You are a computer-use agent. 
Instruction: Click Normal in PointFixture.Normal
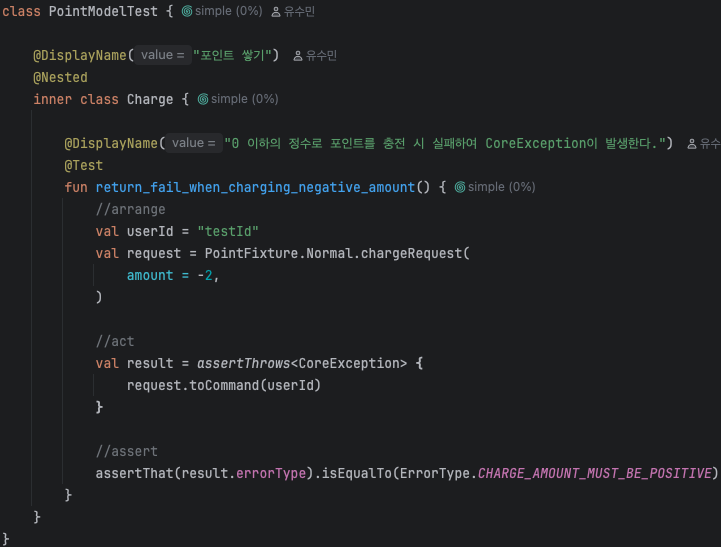click(329, 253)
